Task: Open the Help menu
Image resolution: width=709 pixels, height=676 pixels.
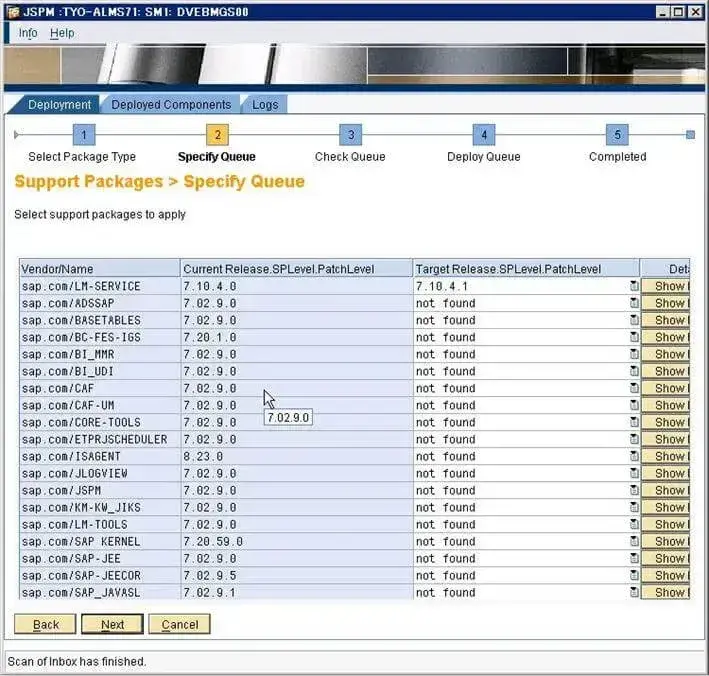Action: (x=62, y=33)
